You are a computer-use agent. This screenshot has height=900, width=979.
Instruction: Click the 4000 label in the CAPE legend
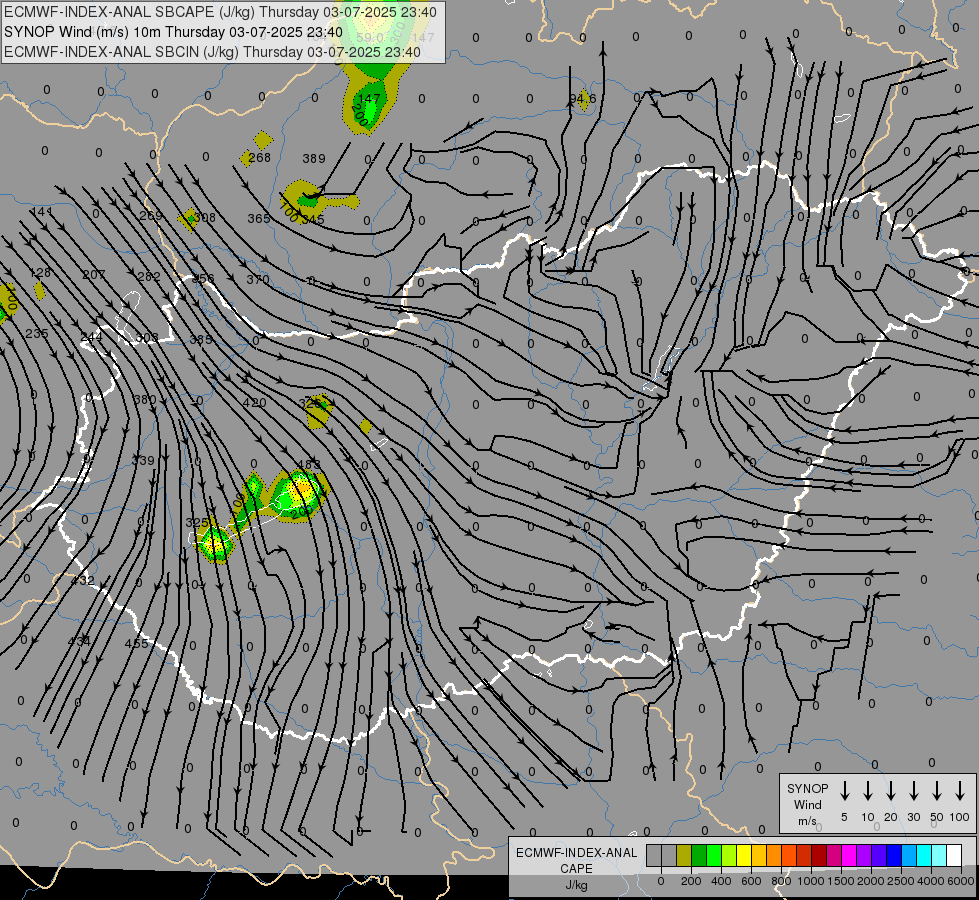(930, 881)
